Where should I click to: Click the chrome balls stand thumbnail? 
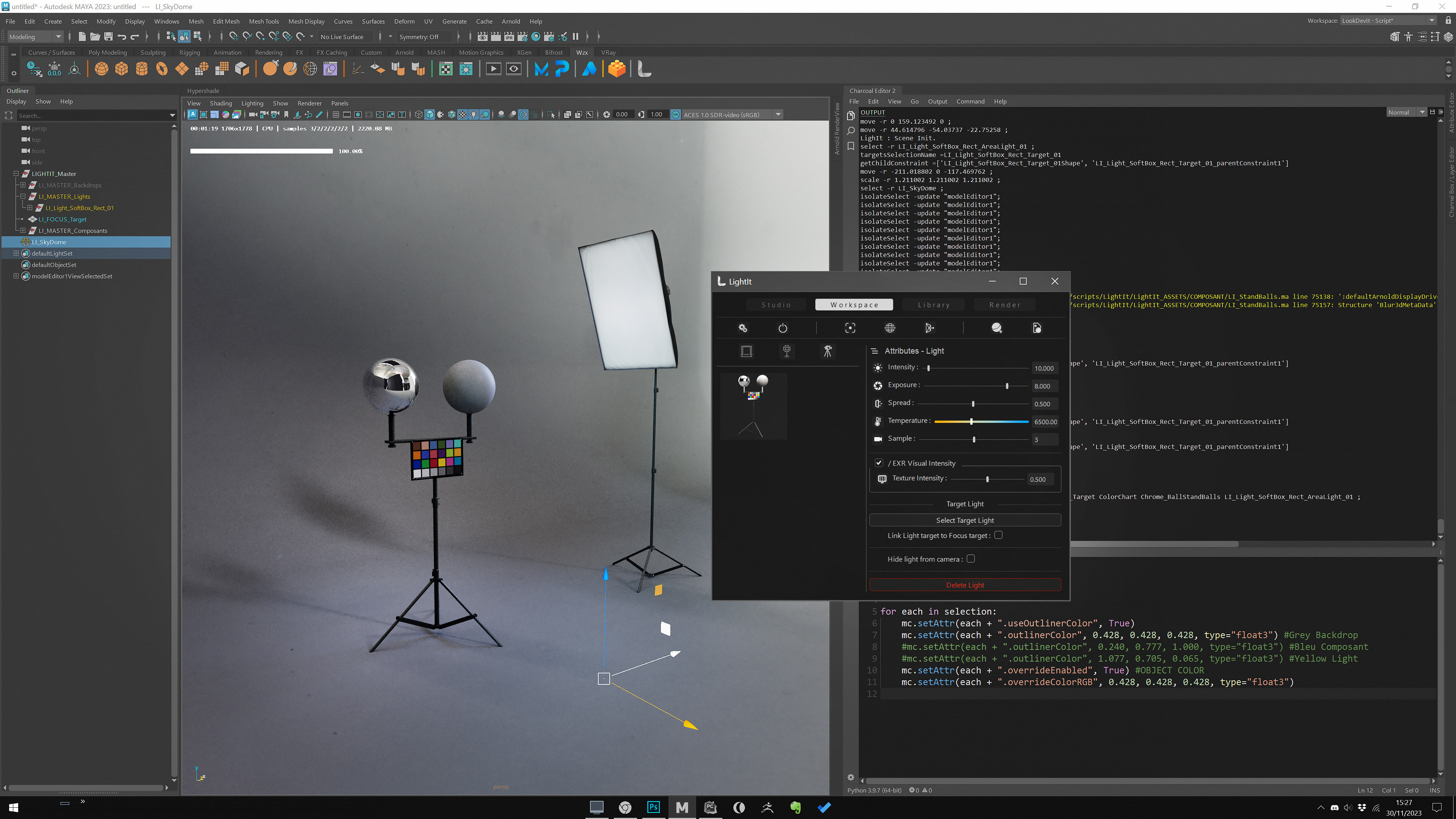753,406
